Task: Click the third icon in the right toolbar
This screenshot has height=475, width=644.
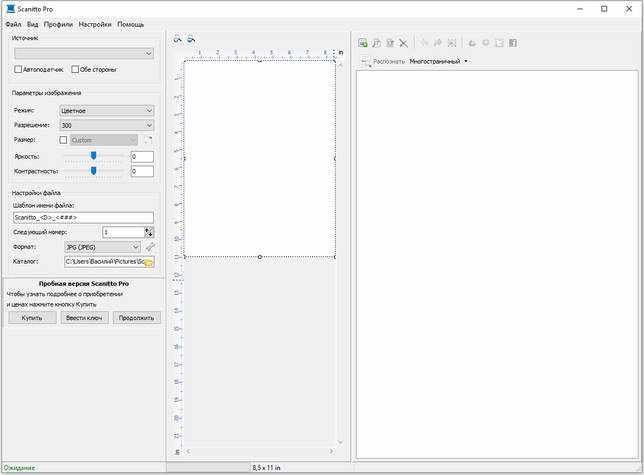Action: tap(390, 43)
